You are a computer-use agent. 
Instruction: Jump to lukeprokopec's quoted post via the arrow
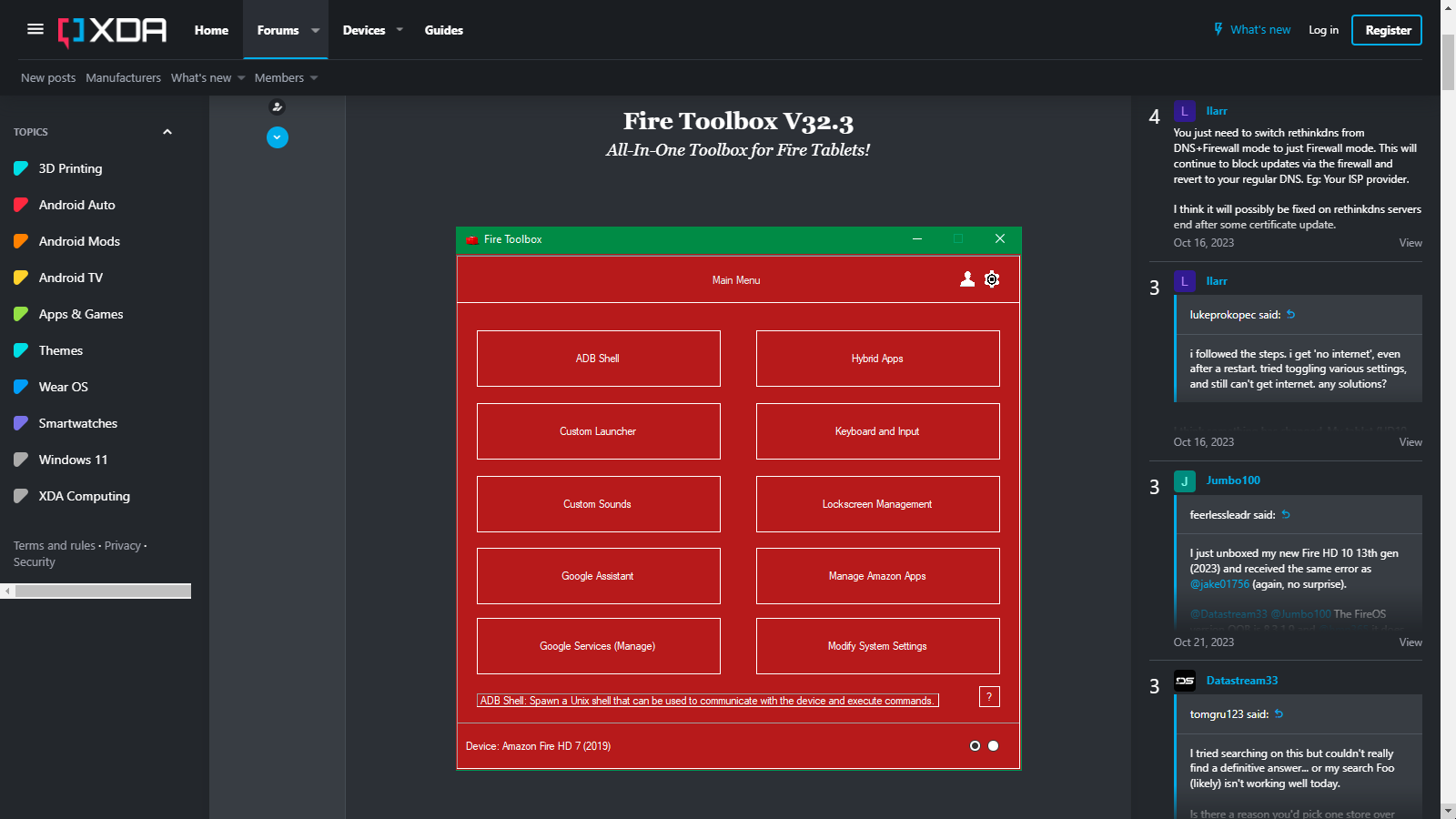(x=1290, y=315)
